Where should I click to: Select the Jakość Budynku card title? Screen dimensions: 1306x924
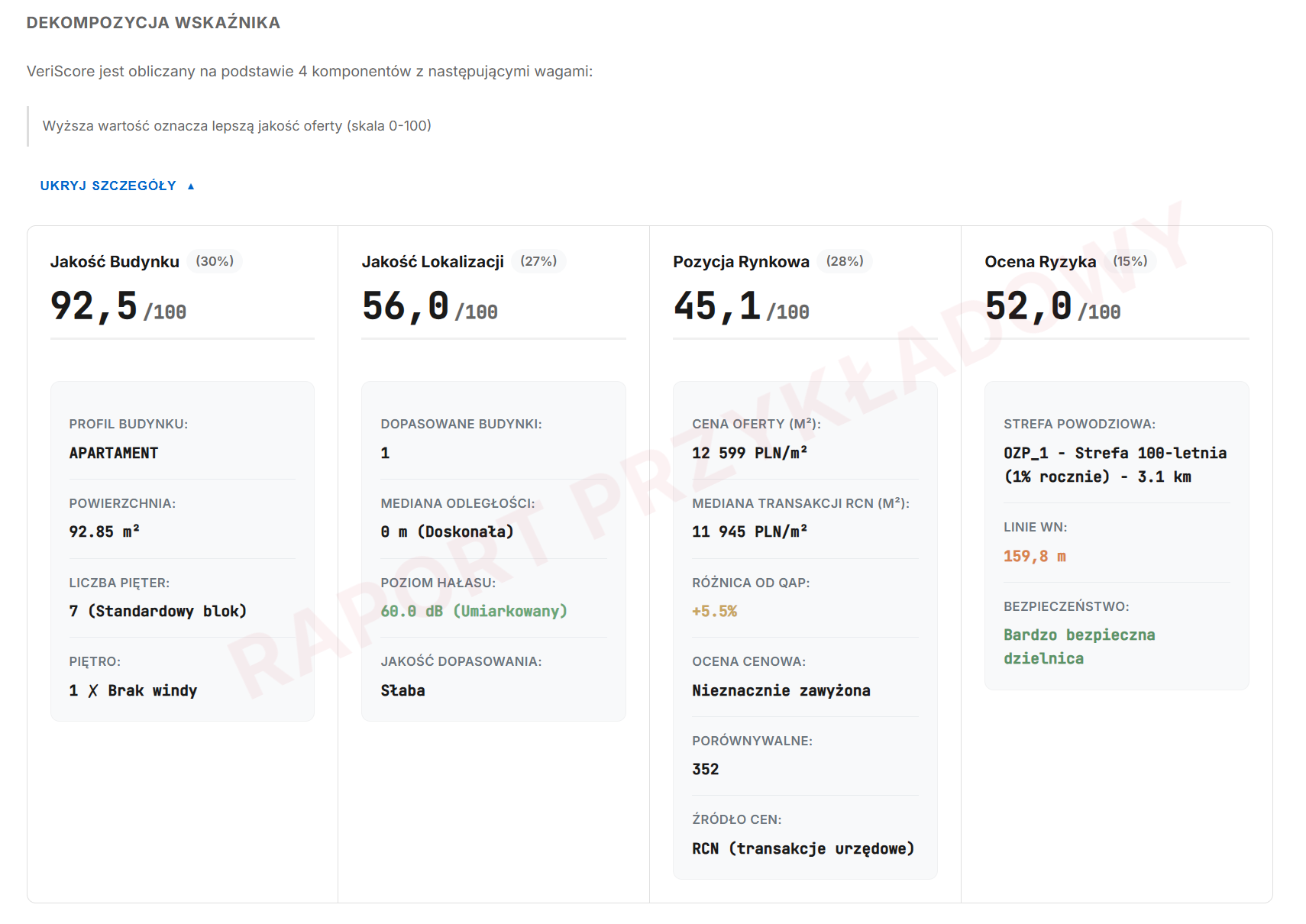click(x=115, y=262)
